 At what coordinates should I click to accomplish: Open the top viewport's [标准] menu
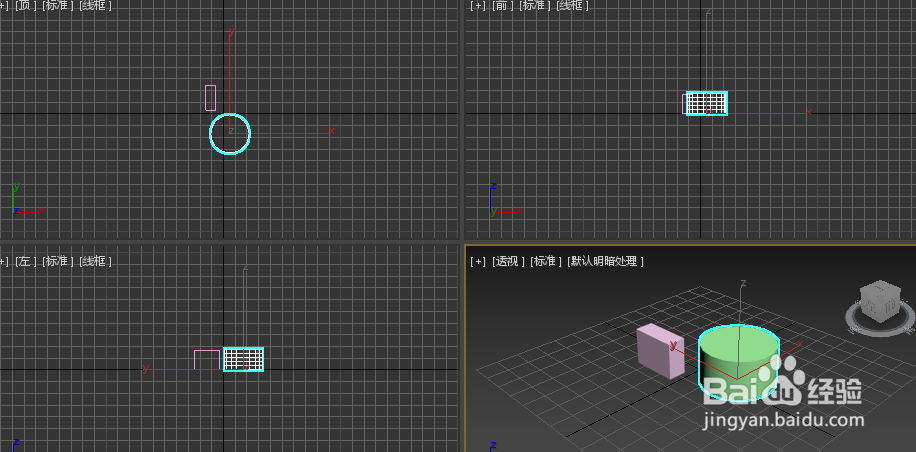coord(58,5)
